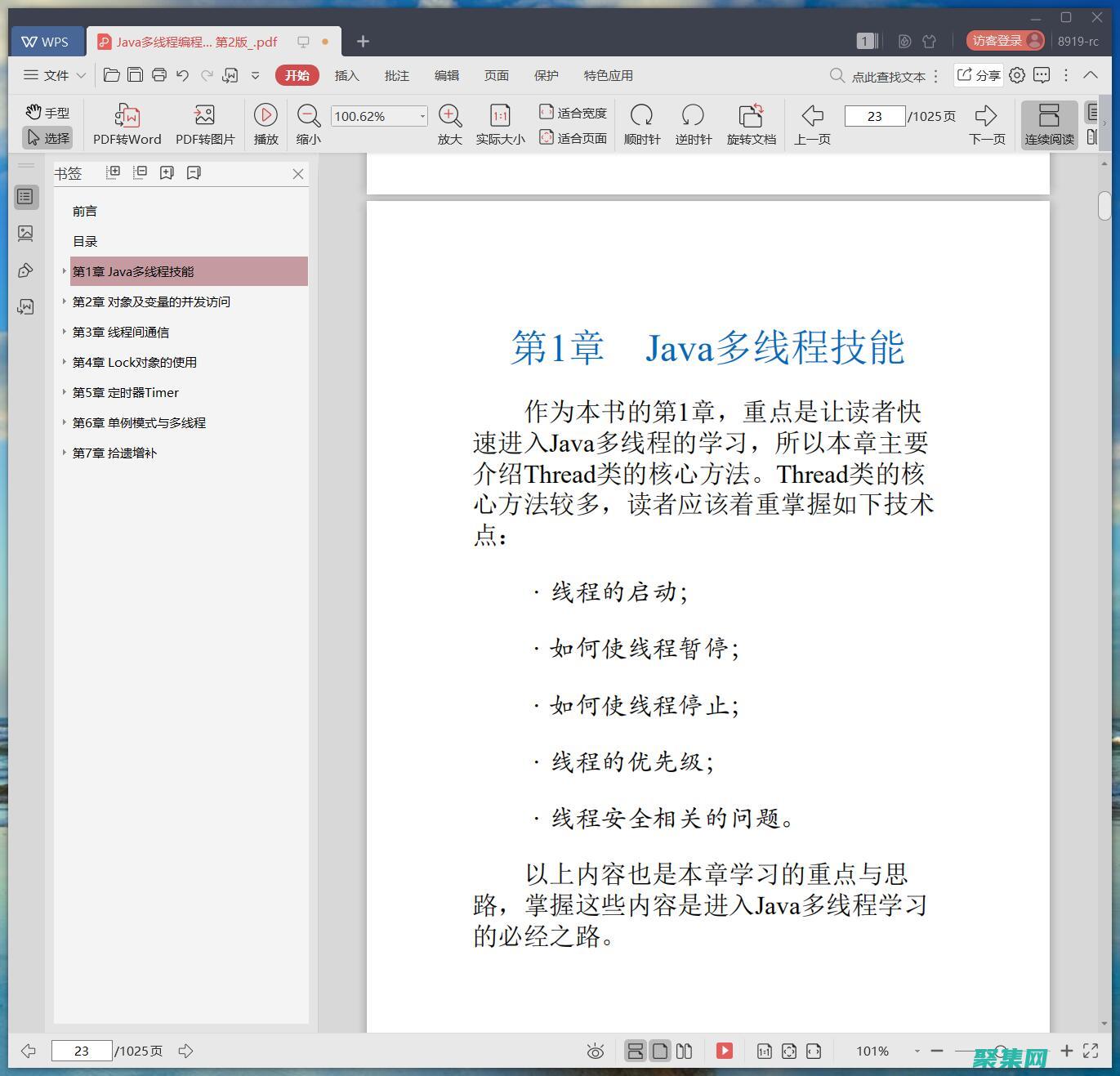Enable the 手型 hand tool

(47, 112)
